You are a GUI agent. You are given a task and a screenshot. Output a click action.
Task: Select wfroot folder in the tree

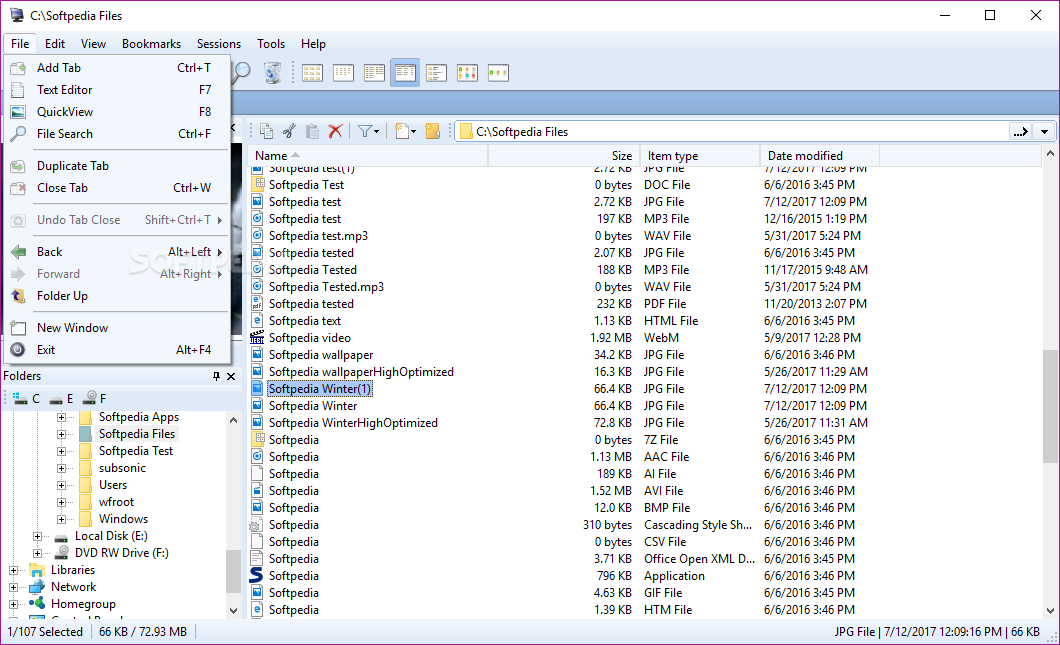tap(116, 502)
